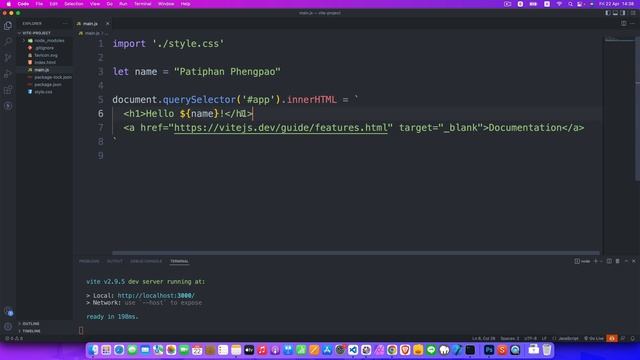The image size is (640, 360).
Task: Open package-lock.json in explorer
Action: tap(53, 78)
